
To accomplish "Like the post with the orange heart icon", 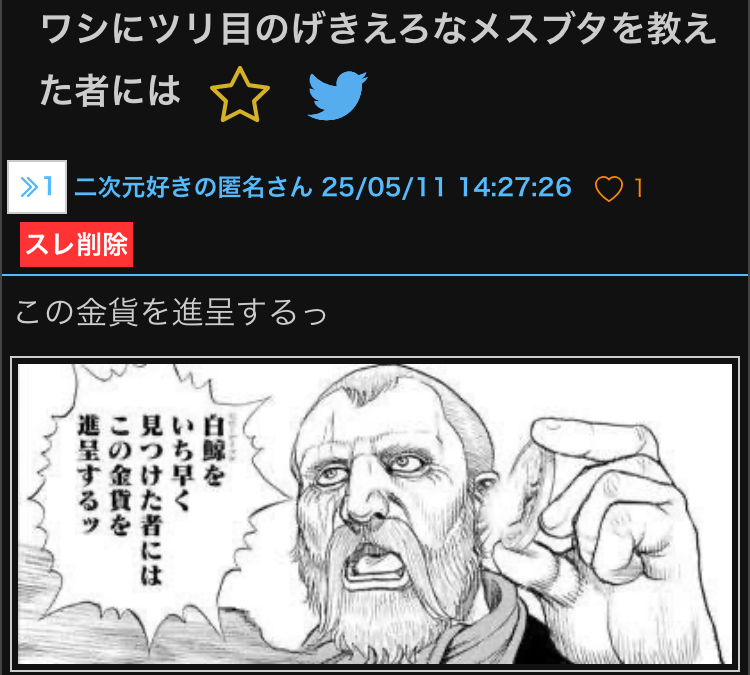I will coord(608,188).
